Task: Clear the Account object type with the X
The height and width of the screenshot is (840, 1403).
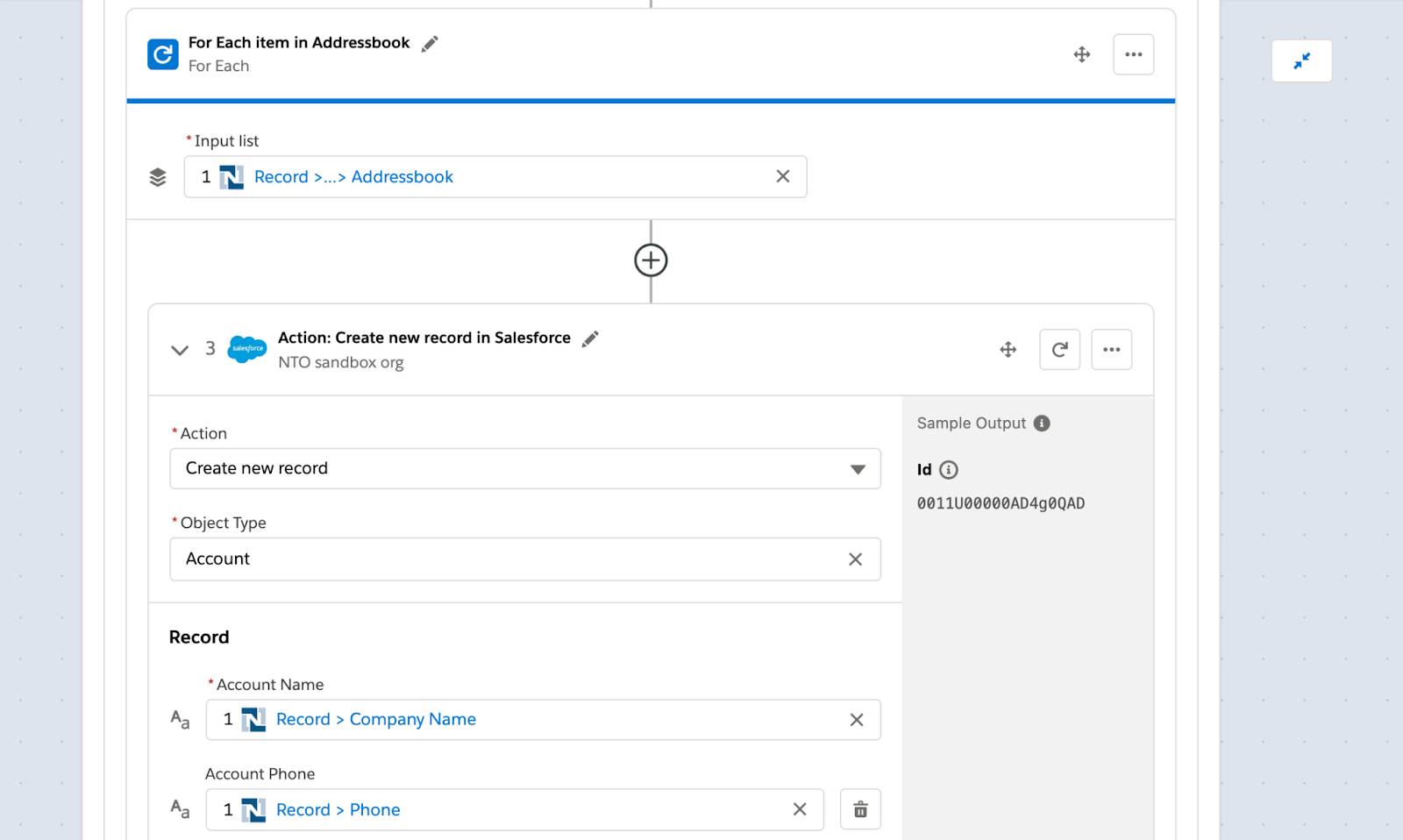Action: 856,559
